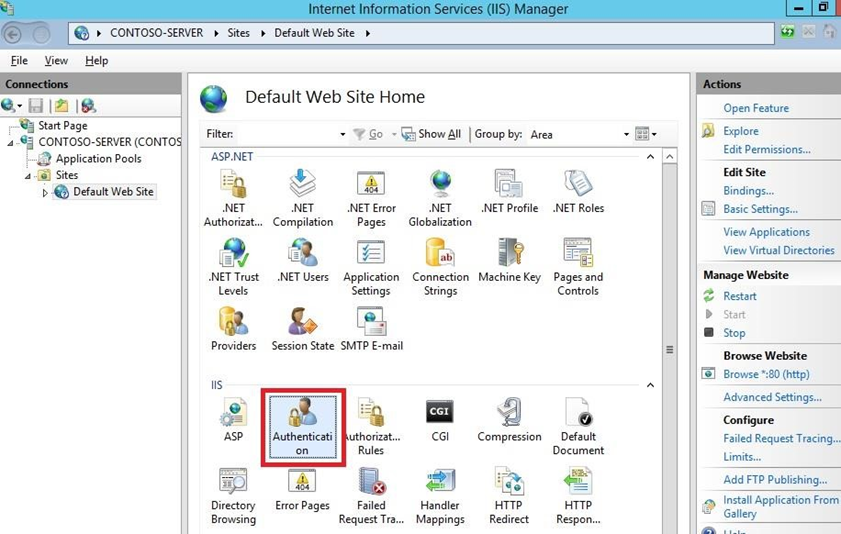841x534 pixels.
Task: Open the View menu
Action: 56,61
